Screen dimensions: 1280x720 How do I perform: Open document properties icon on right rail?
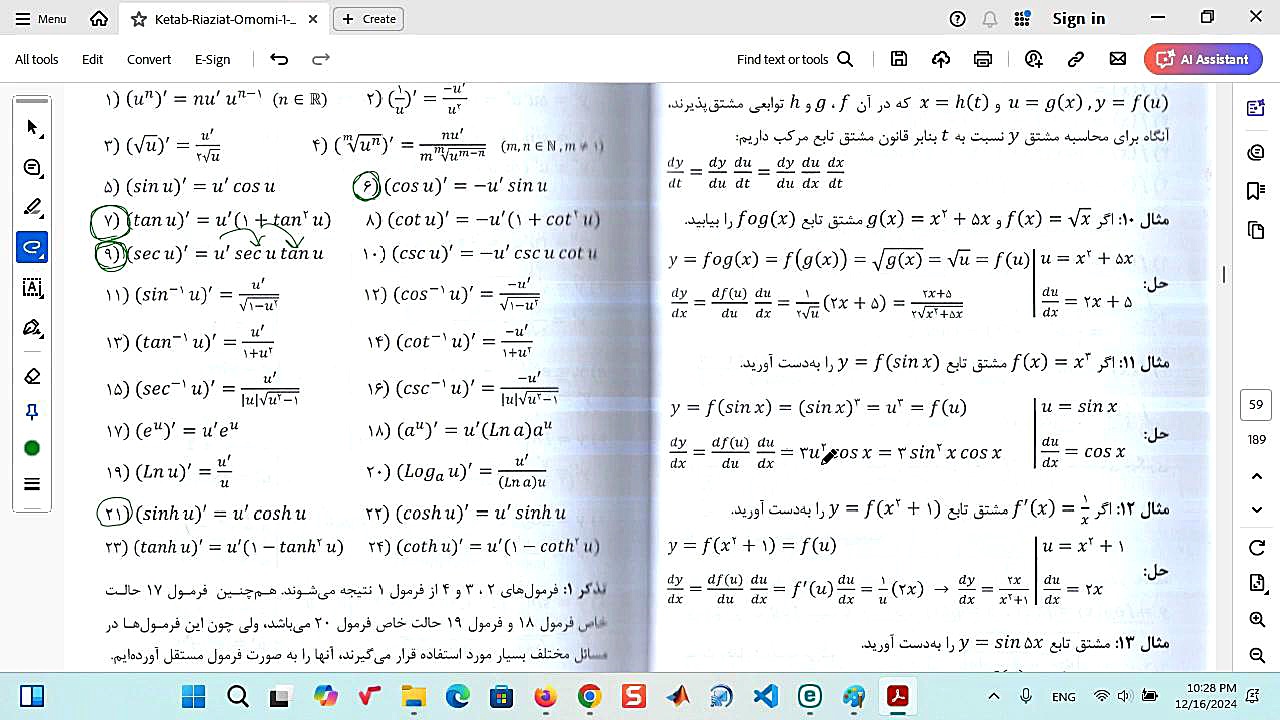click(x=1257, y=584)
